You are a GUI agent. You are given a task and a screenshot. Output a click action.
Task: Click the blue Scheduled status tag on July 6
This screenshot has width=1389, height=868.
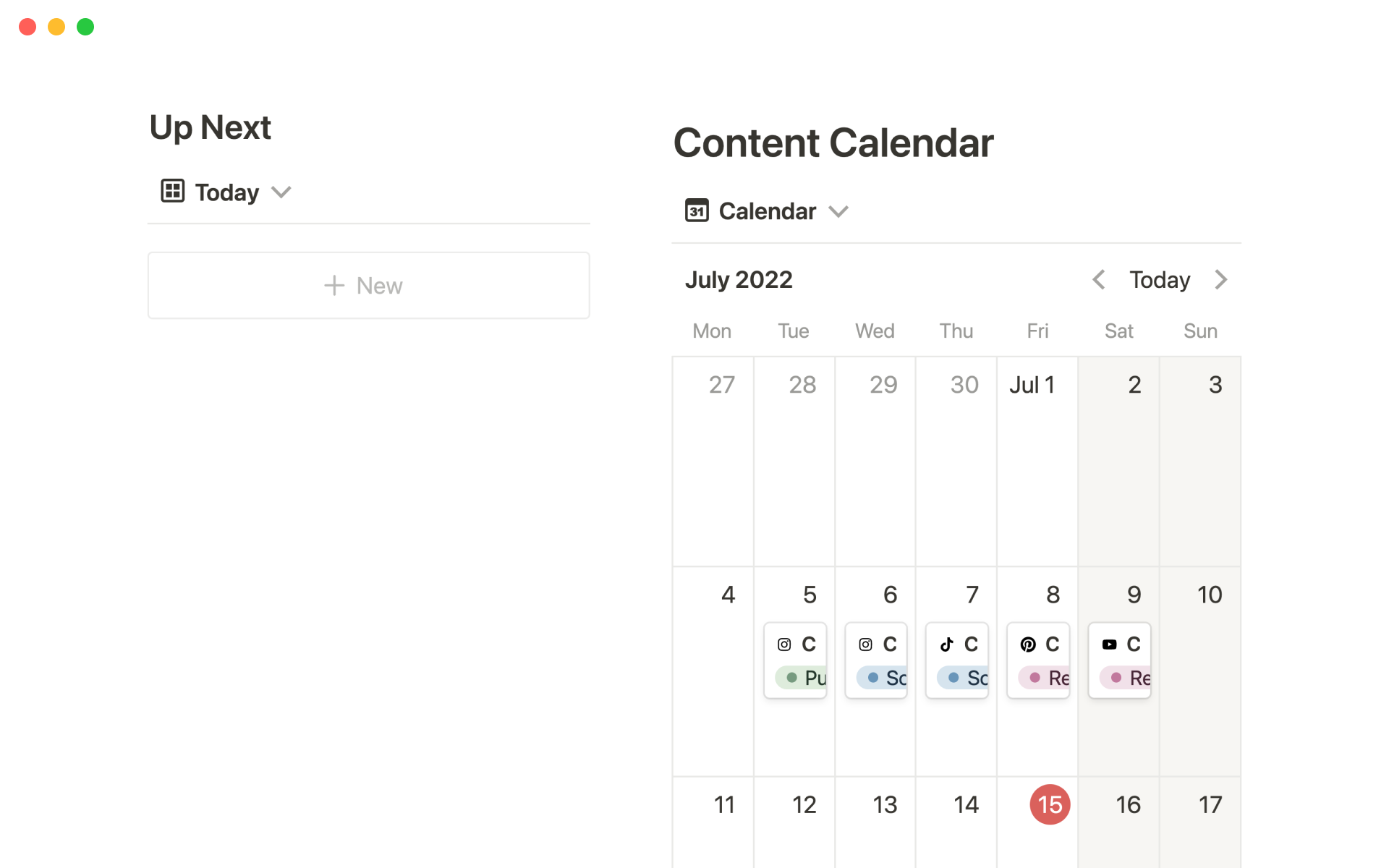click(885, 678)
